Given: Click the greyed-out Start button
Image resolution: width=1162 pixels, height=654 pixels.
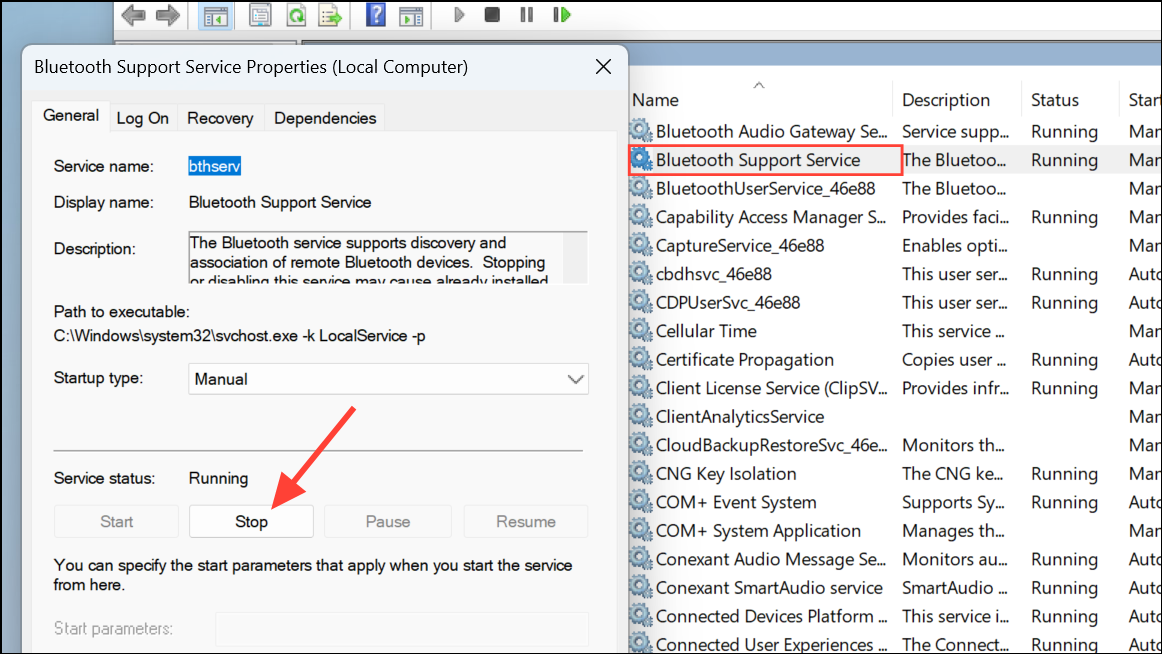Looking at the screenshot, I should tap(116, 521).
